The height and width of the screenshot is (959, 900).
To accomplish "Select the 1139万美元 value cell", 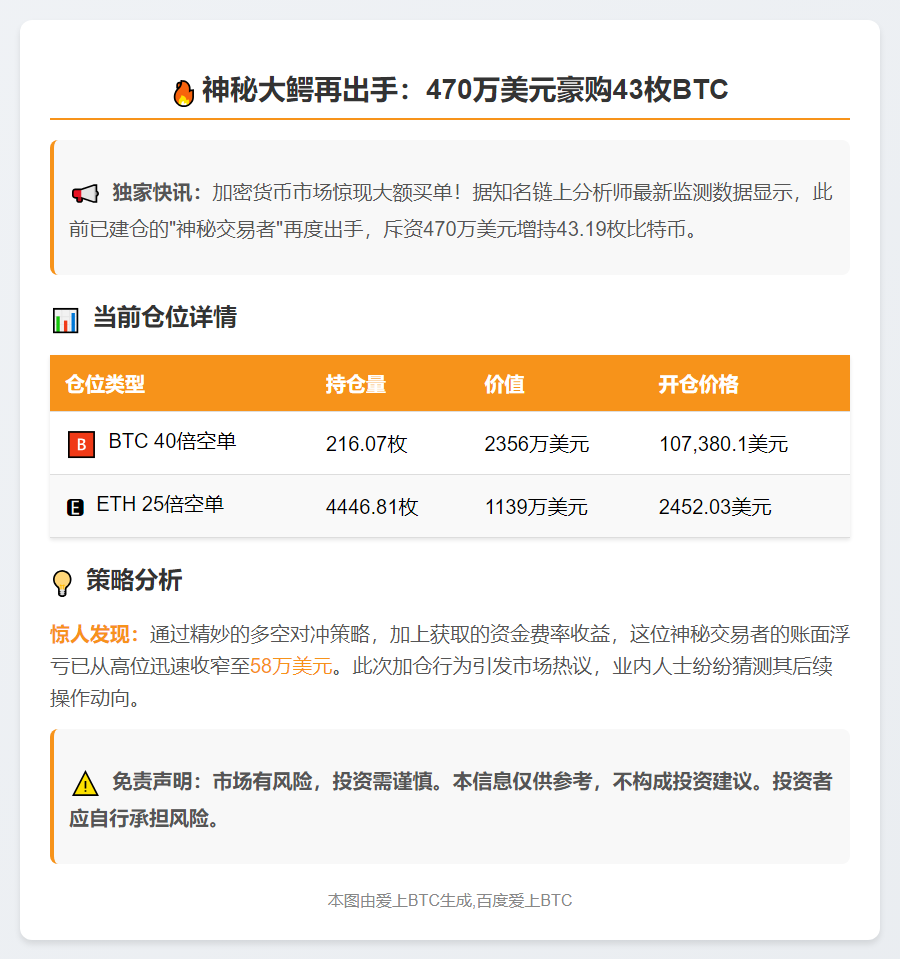I will coord(536,507).
